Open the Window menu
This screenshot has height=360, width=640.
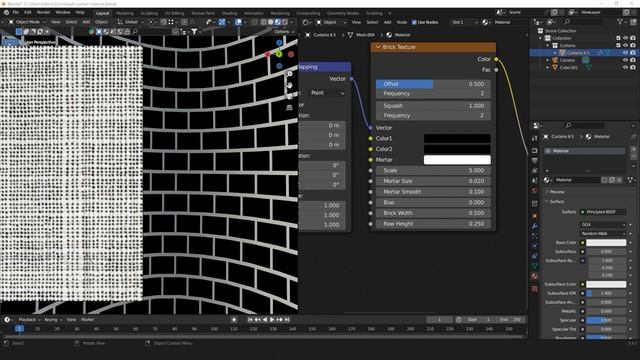click(x=62, y=13)
